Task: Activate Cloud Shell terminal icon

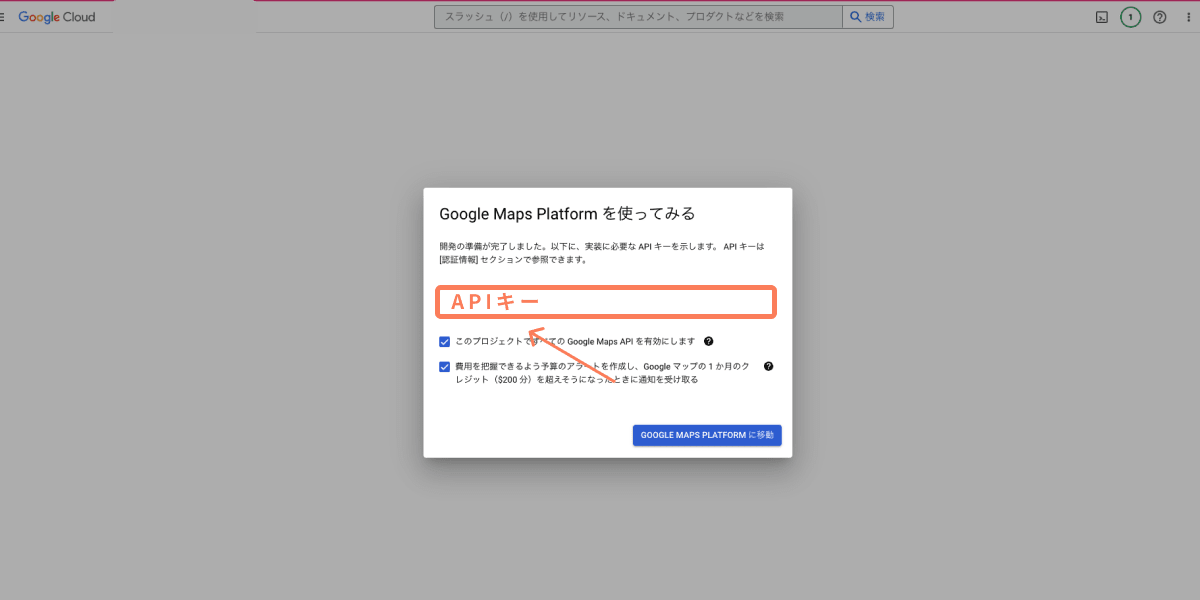Action: (x=1102, y=17)
